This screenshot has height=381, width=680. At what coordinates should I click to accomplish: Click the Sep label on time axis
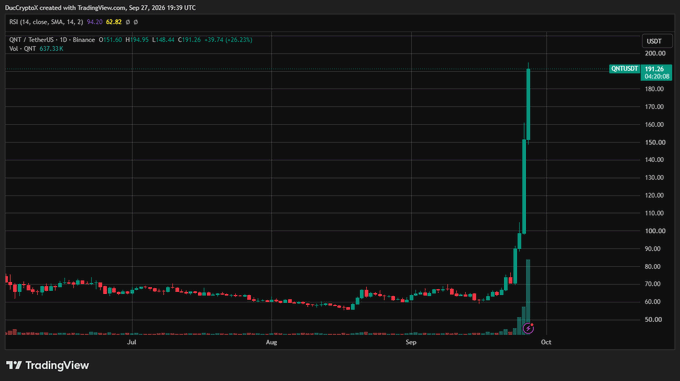(x=411, y=342)
